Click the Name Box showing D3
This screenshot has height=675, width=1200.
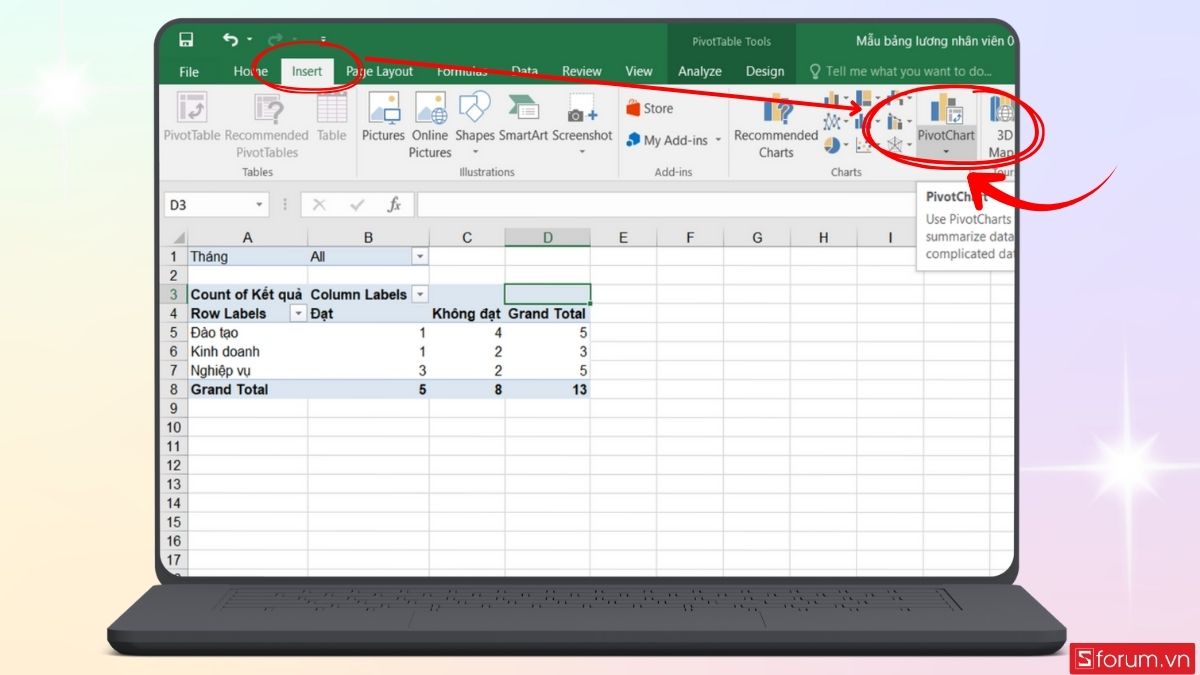pyautogui.click(x=210, y=203)
